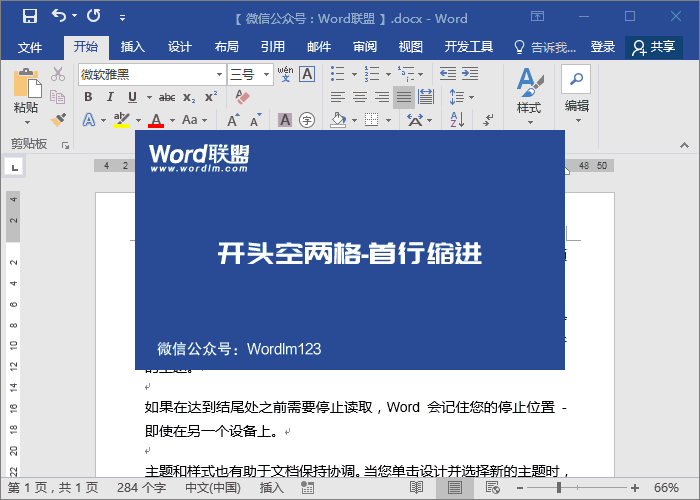This screenshot has height=500, width=700.
Task: Expand the 粘贴 paste options arrow
Action: [27, 122]
